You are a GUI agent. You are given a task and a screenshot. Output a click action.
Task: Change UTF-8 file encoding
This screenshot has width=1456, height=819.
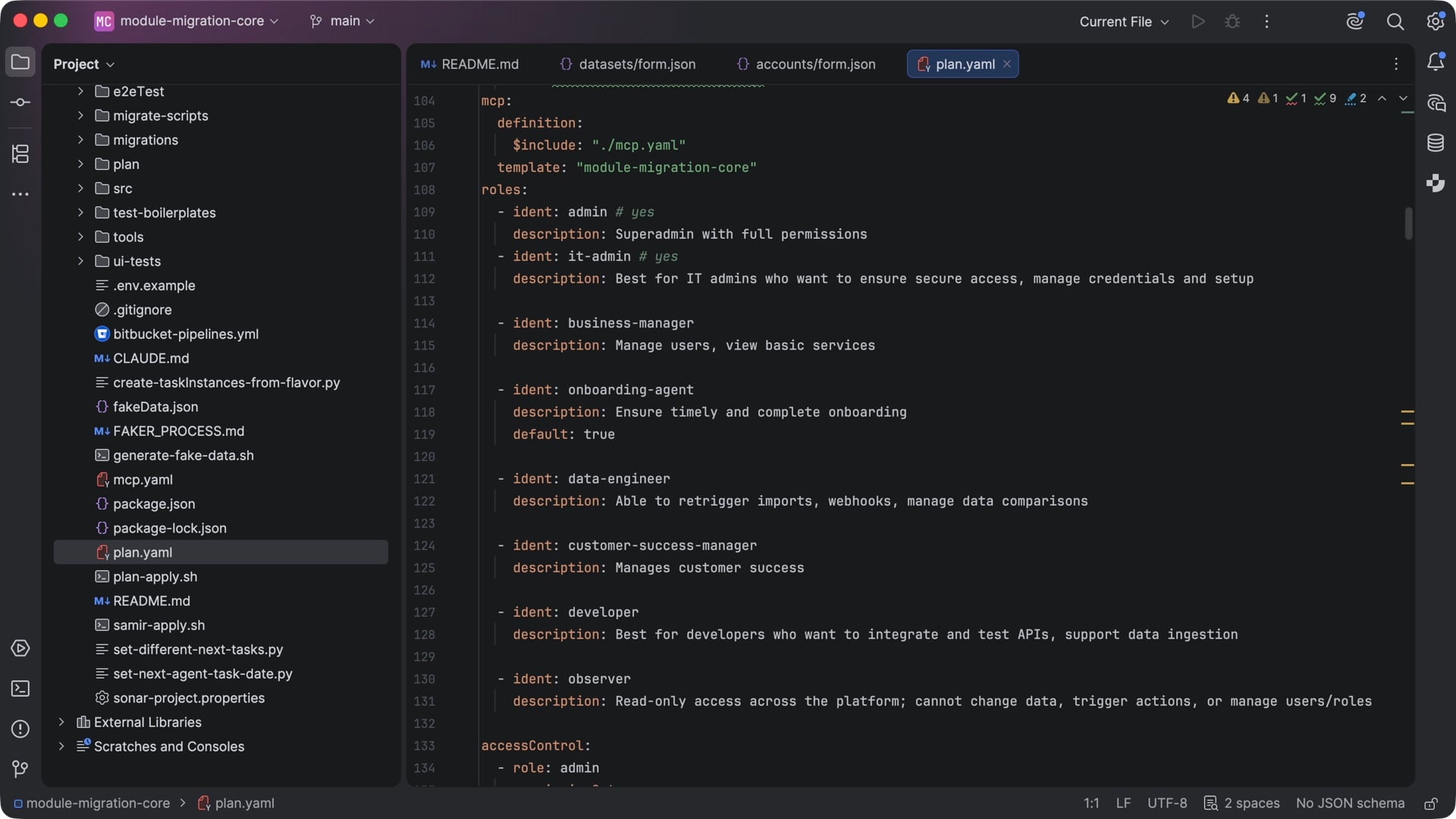click(1167, 803)
